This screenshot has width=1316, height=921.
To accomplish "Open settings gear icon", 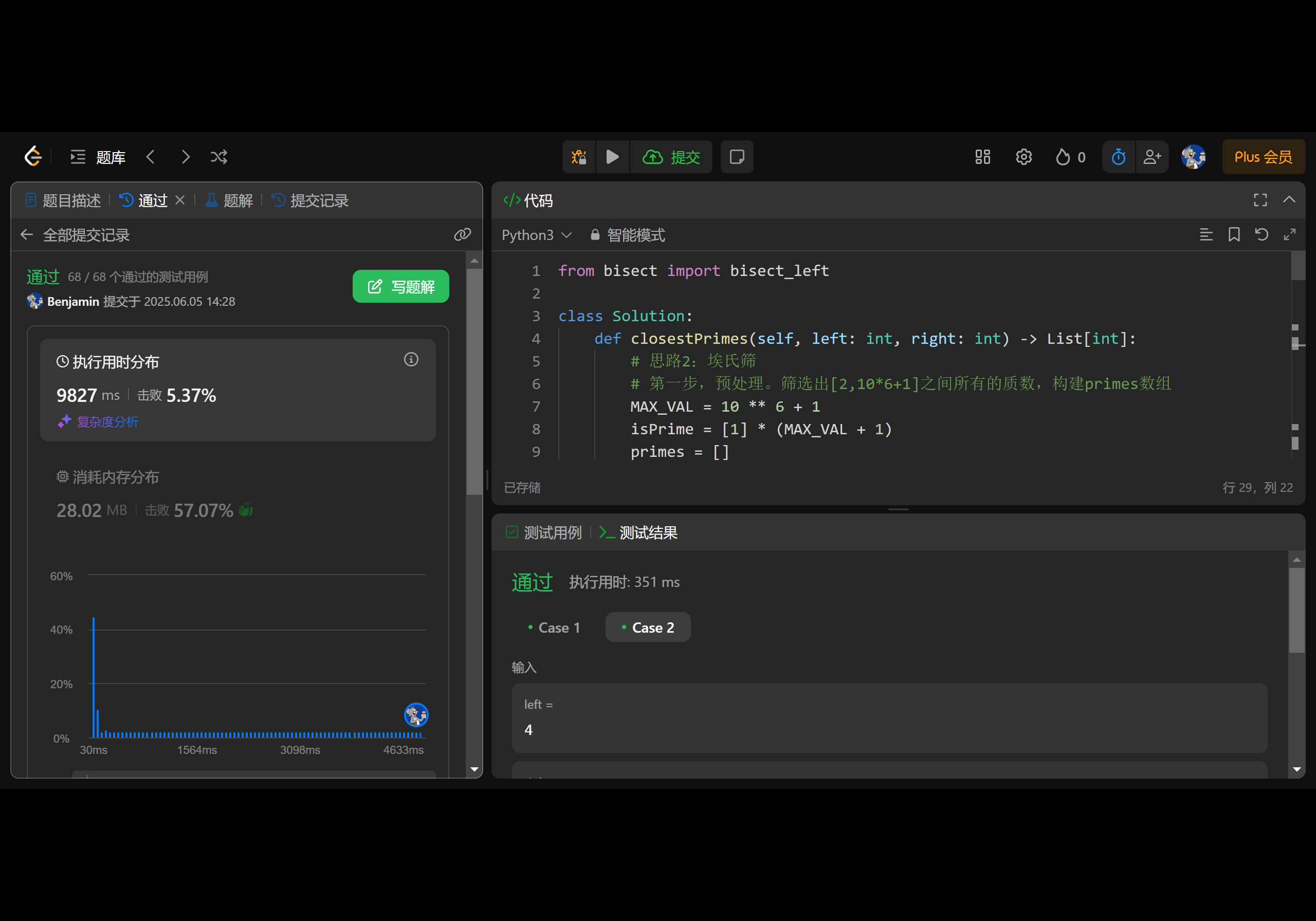I will coord(1023,156).
